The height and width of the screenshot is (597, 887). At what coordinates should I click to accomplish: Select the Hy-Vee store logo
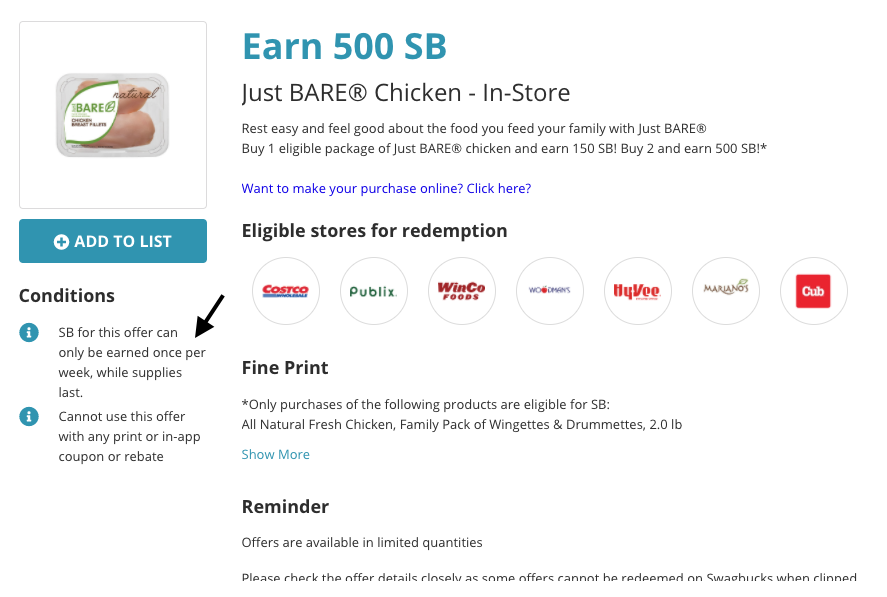[638, 291]
